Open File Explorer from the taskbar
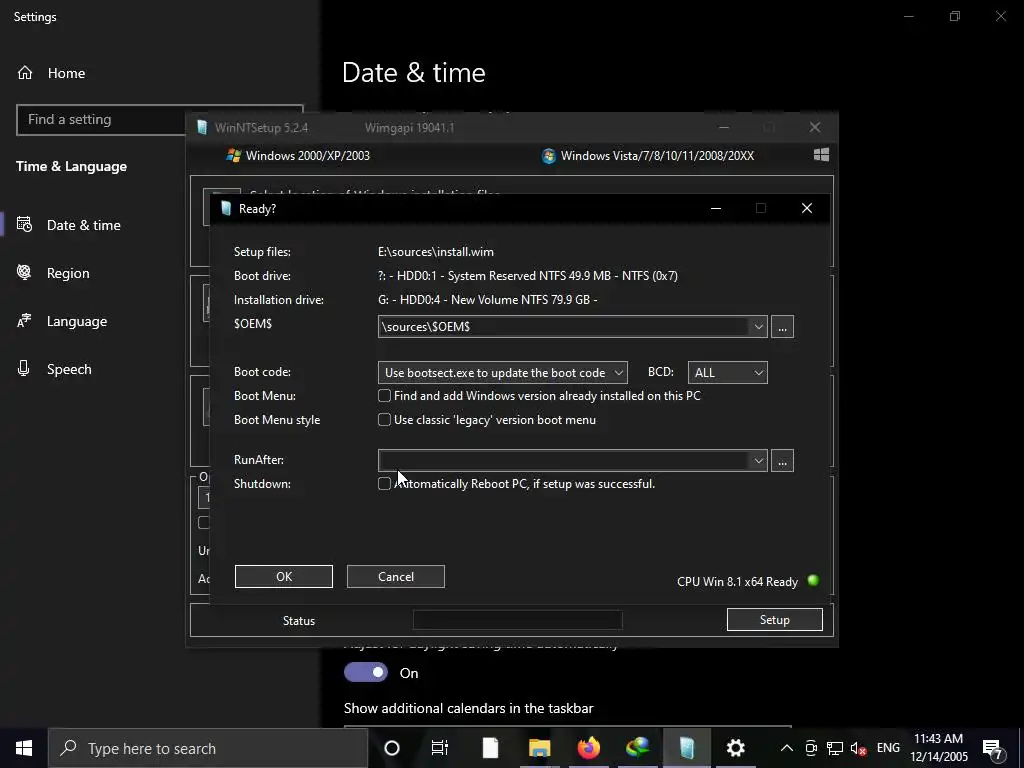Viewport: 1024px width, 768px height. click(539, 748)
